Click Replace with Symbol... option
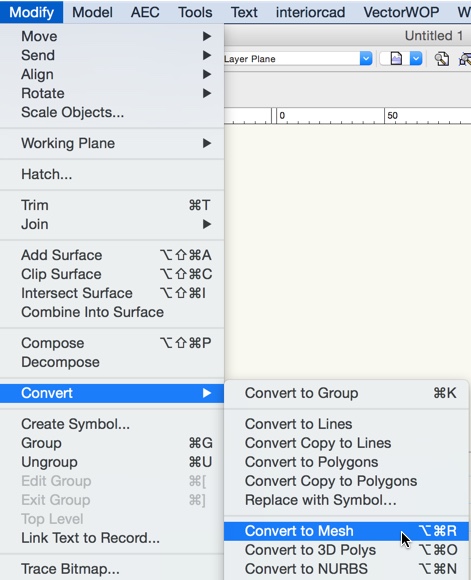The width and height of the screenshot is (471, 580). coord(346,500)
